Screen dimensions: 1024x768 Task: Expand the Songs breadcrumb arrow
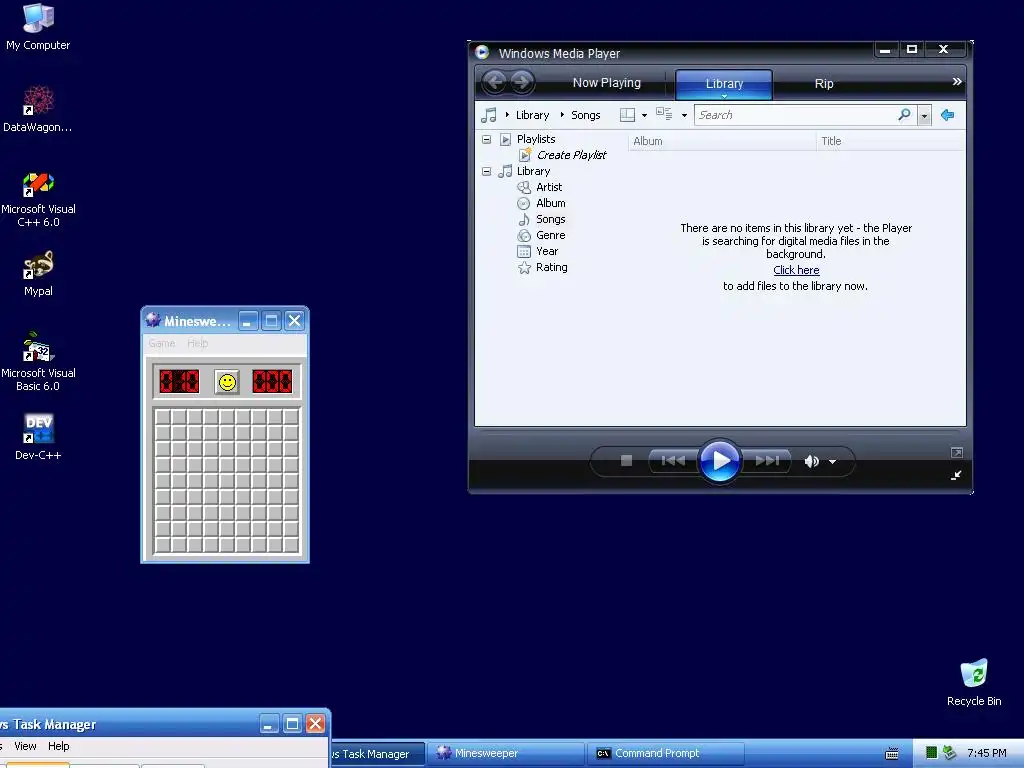click(562, 115)
